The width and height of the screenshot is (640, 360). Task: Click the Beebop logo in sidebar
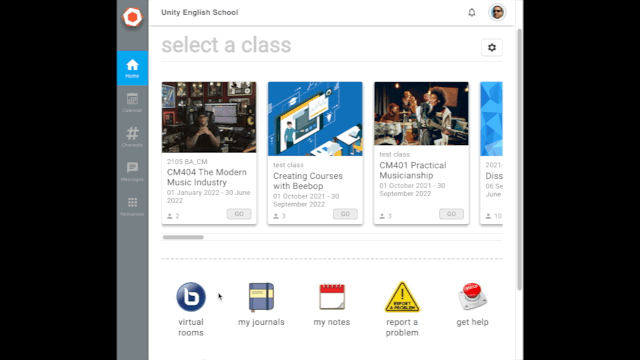132,17
